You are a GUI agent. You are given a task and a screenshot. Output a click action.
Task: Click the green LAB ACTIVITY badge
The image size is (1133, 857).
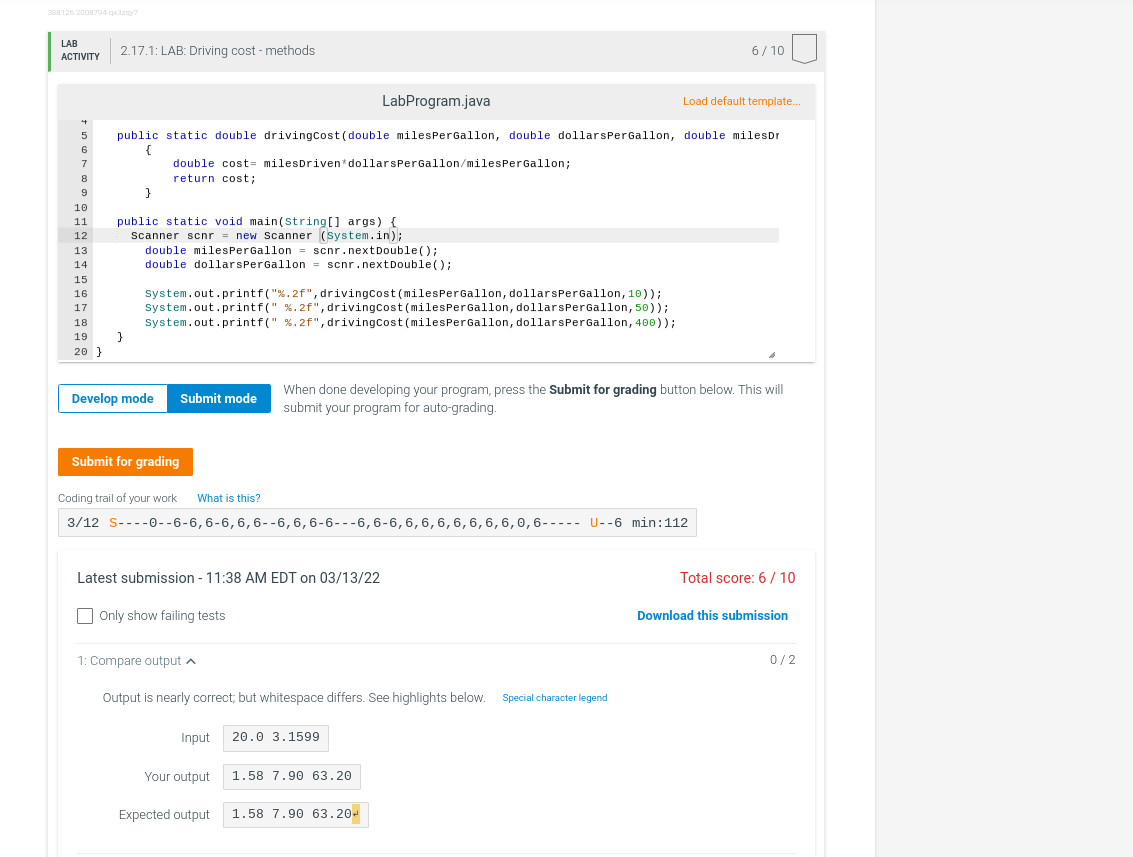coord(78,48)
